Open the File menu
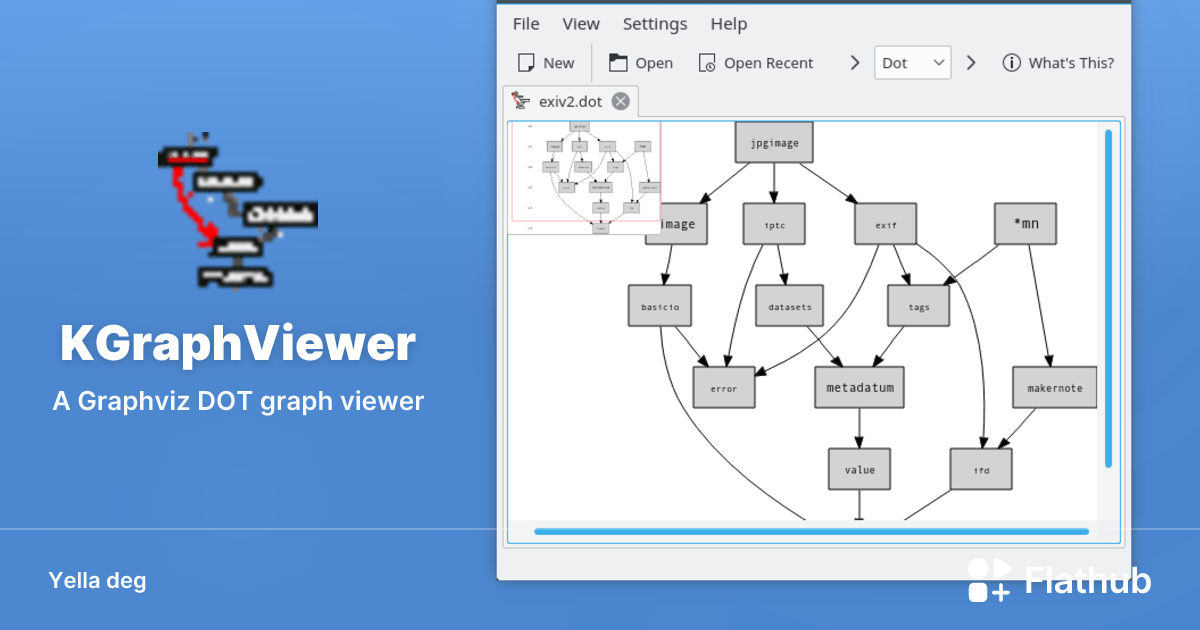 526,23
